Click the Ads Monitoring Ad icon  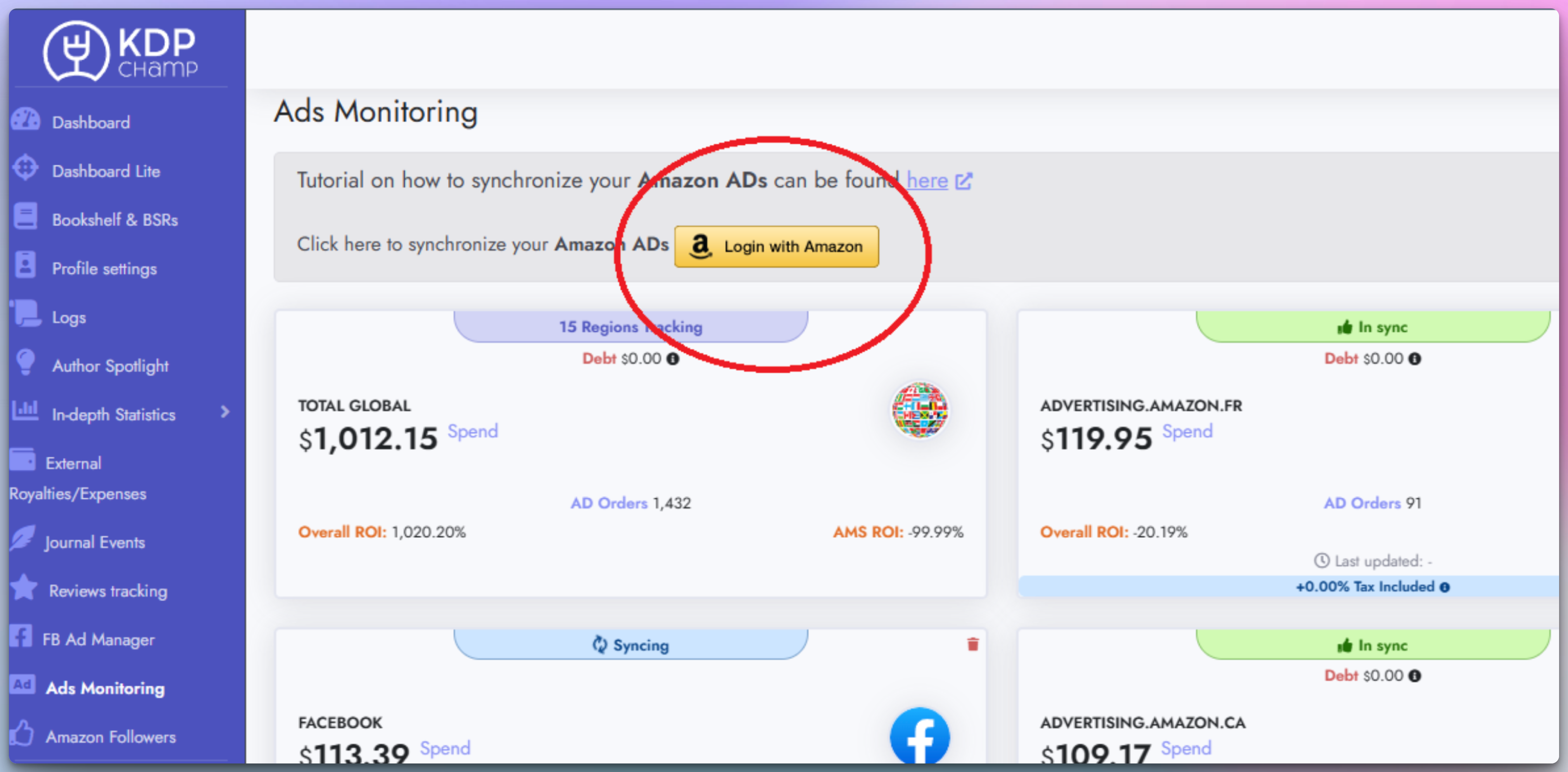coord(23,685)
